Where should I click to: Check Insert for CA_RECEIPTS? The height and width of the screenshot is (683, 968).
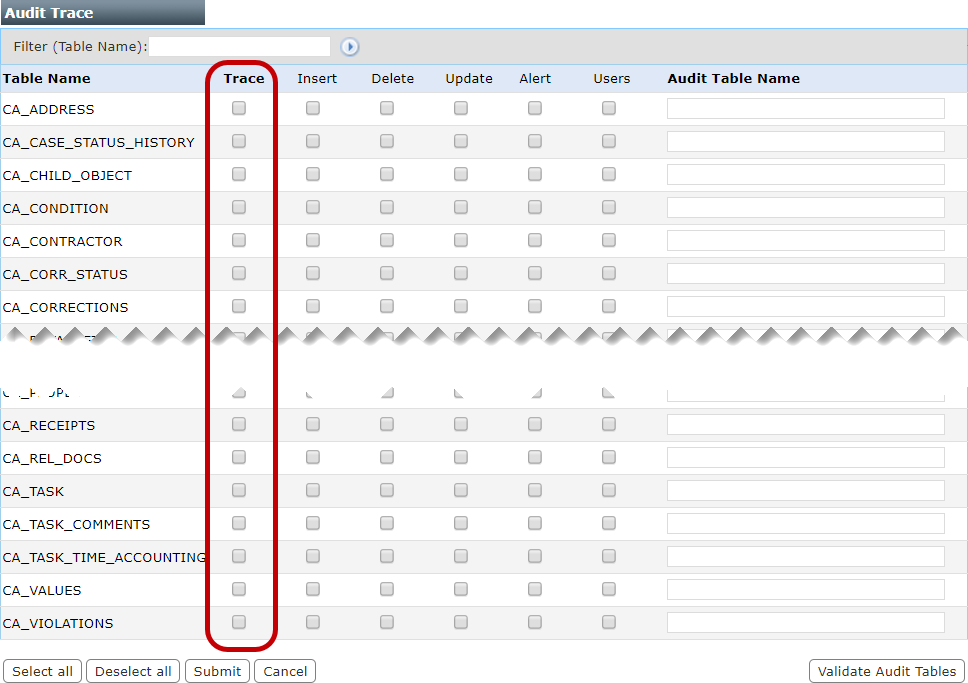click(313, 425)
